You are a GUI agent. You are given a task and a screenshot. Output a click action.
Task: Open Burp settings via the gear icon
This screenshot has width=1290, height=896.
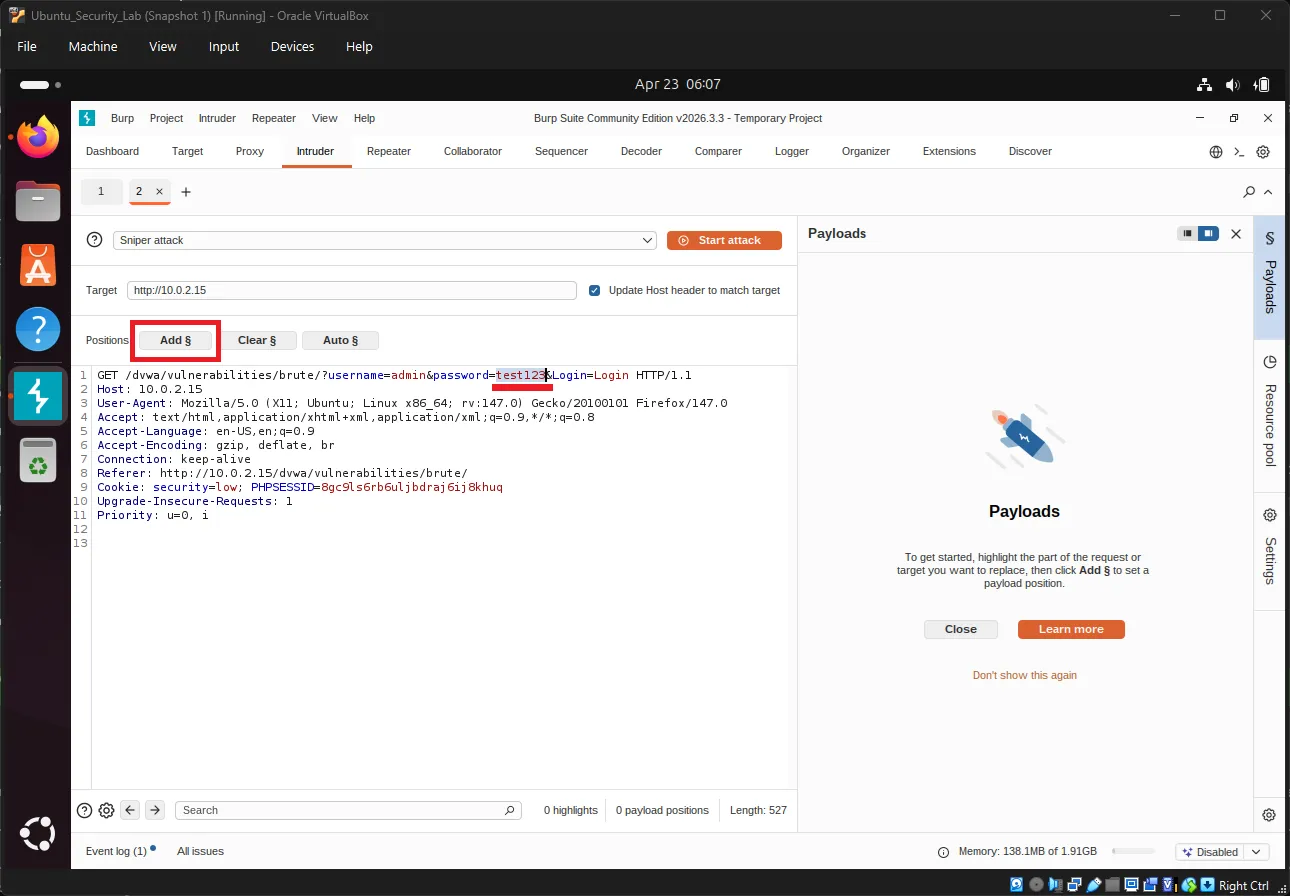(1262, 151)
